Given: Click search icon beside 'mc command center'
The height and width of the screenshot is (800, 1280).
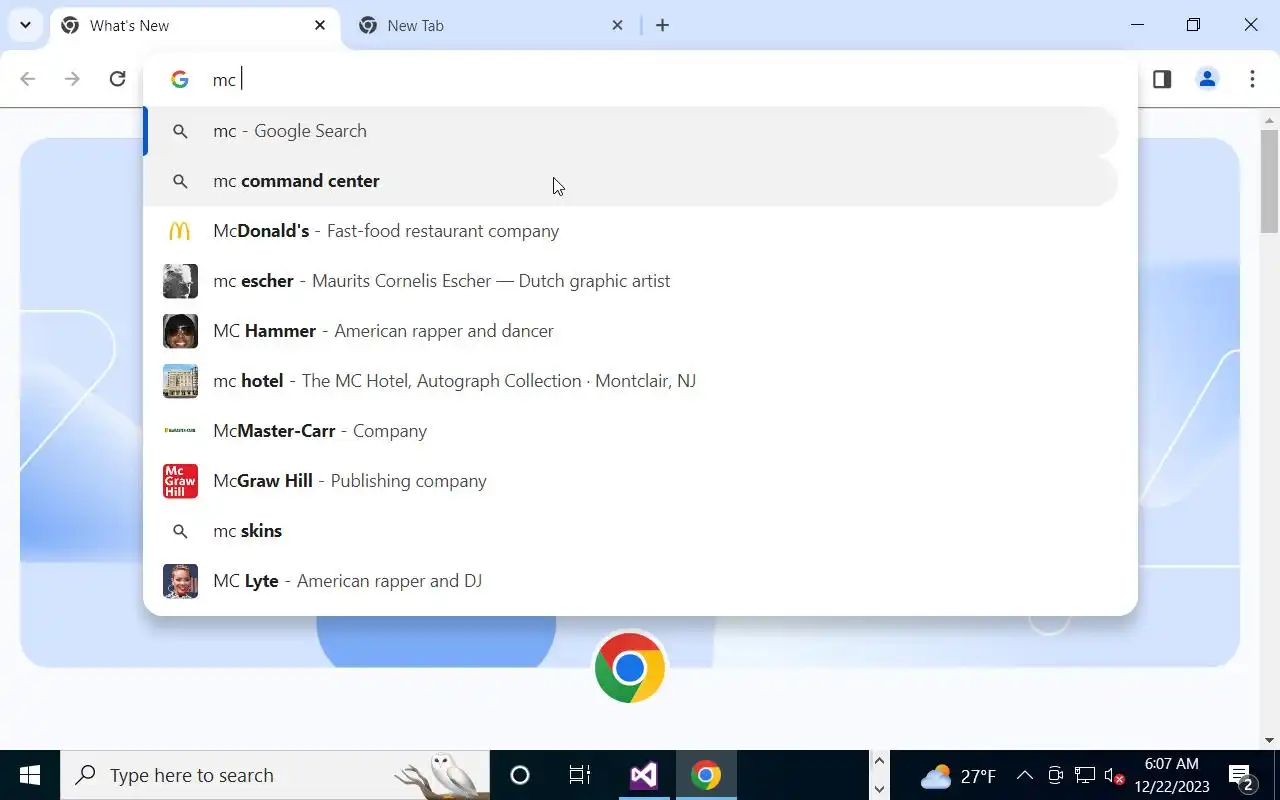Looking at the screenshot, I should point(180,181).
